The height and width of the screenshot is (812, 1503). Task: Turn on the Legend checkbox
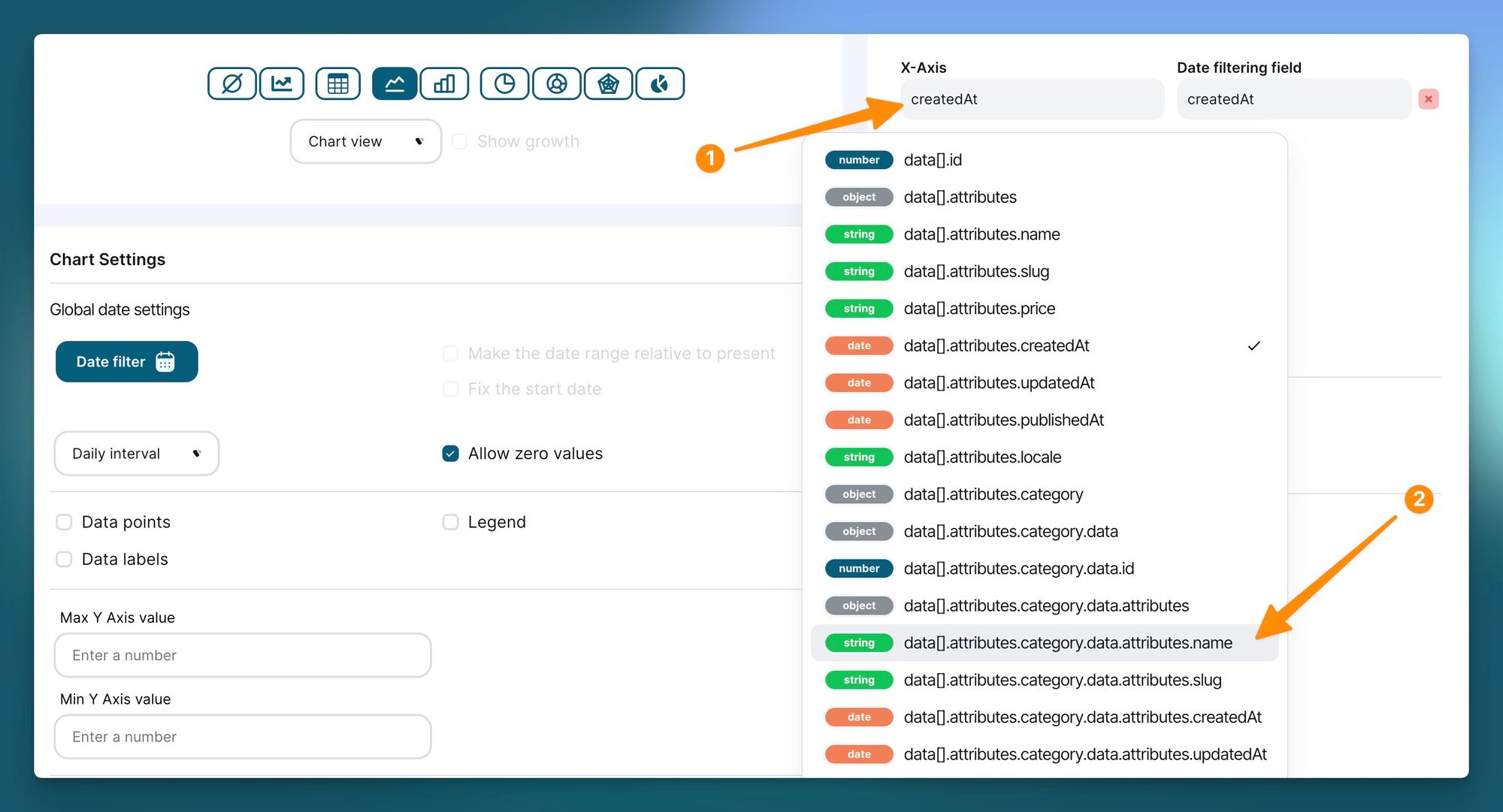pos(450,522)
